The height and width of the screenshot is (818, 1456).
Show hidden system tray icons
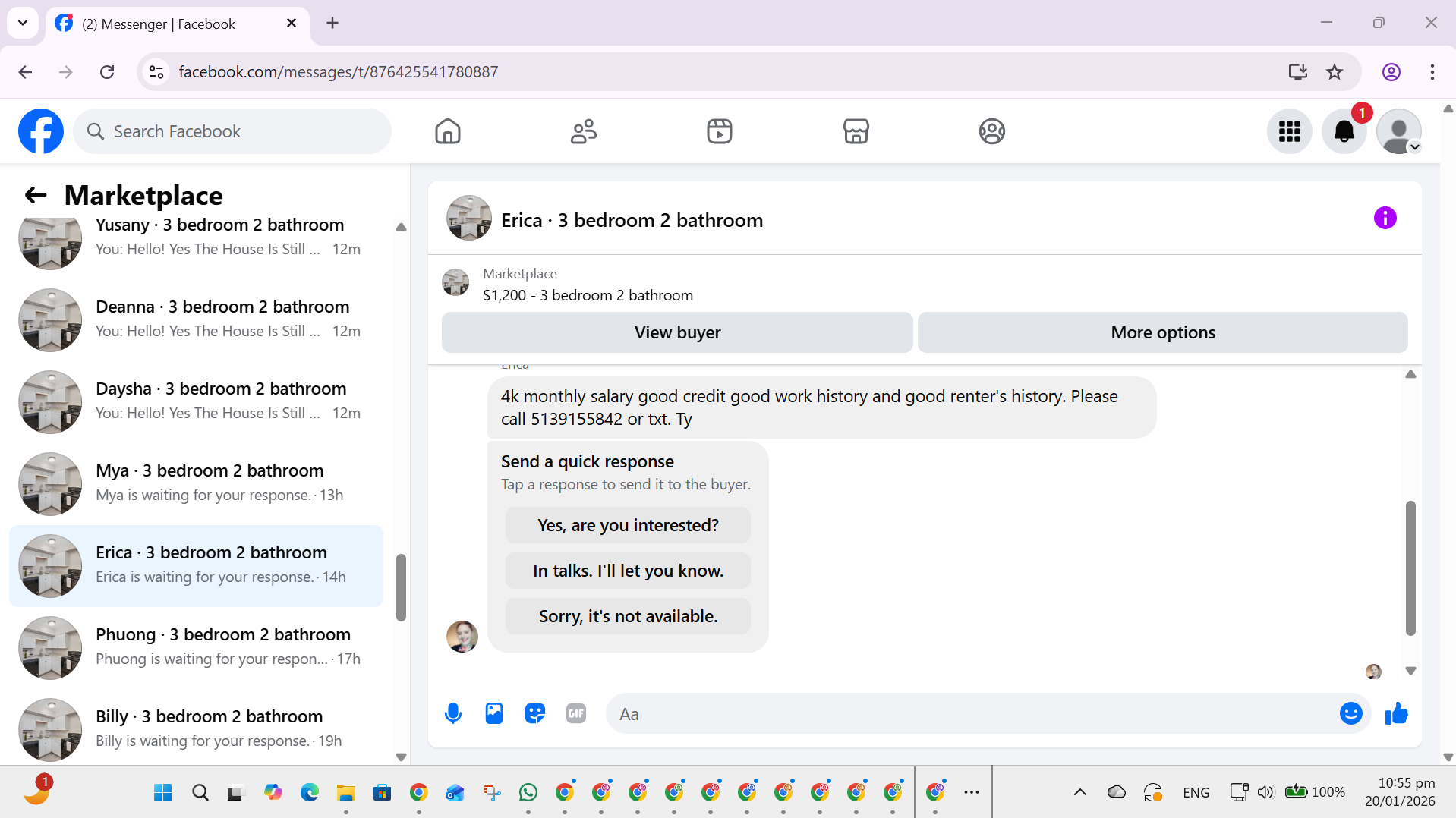[1079, 792]
